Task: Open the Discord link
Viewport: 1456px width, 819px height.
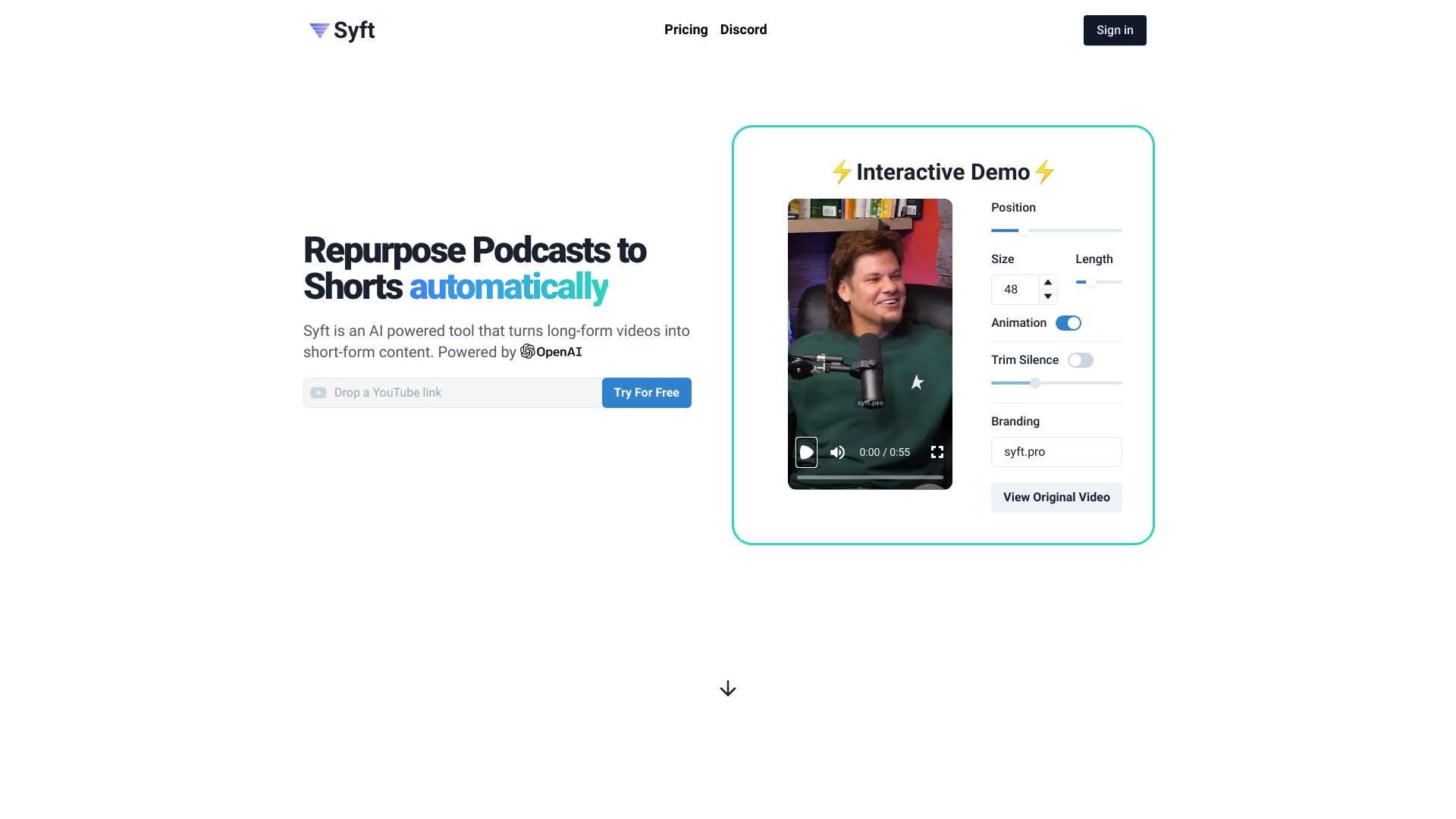Action: point(742,30)
